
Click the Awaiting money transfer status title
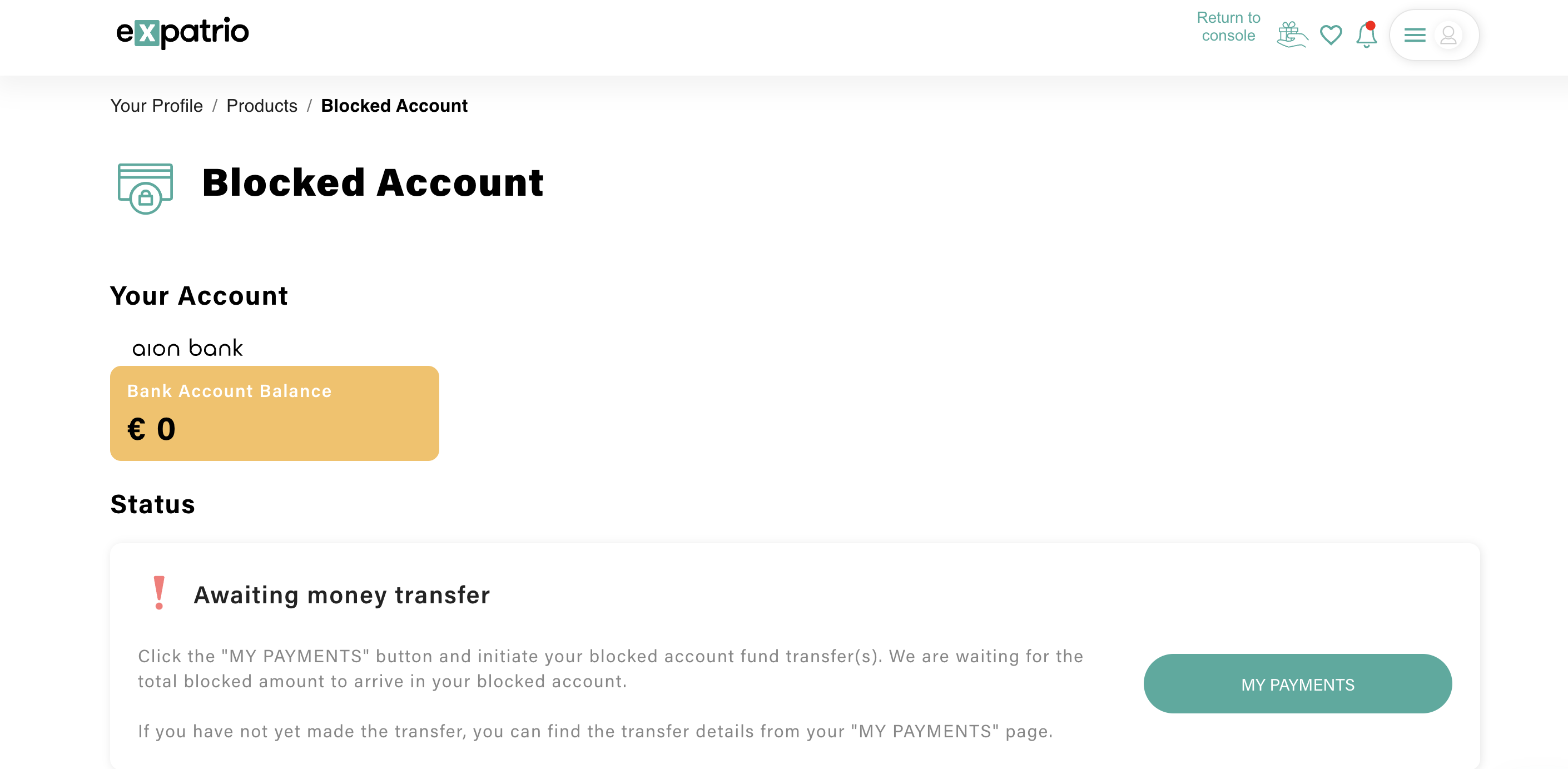[341, 595]
